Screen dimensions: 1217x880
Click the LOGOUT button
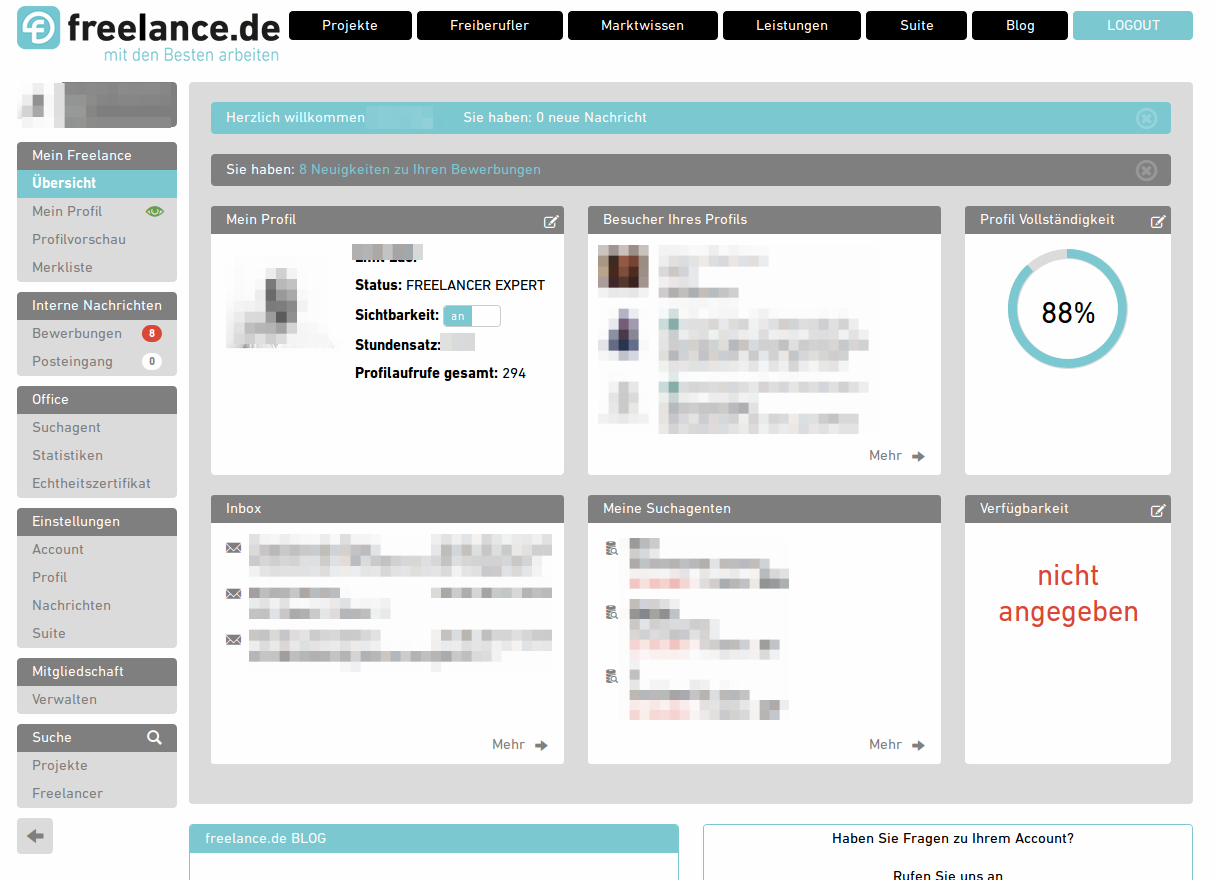(1133, 26)
